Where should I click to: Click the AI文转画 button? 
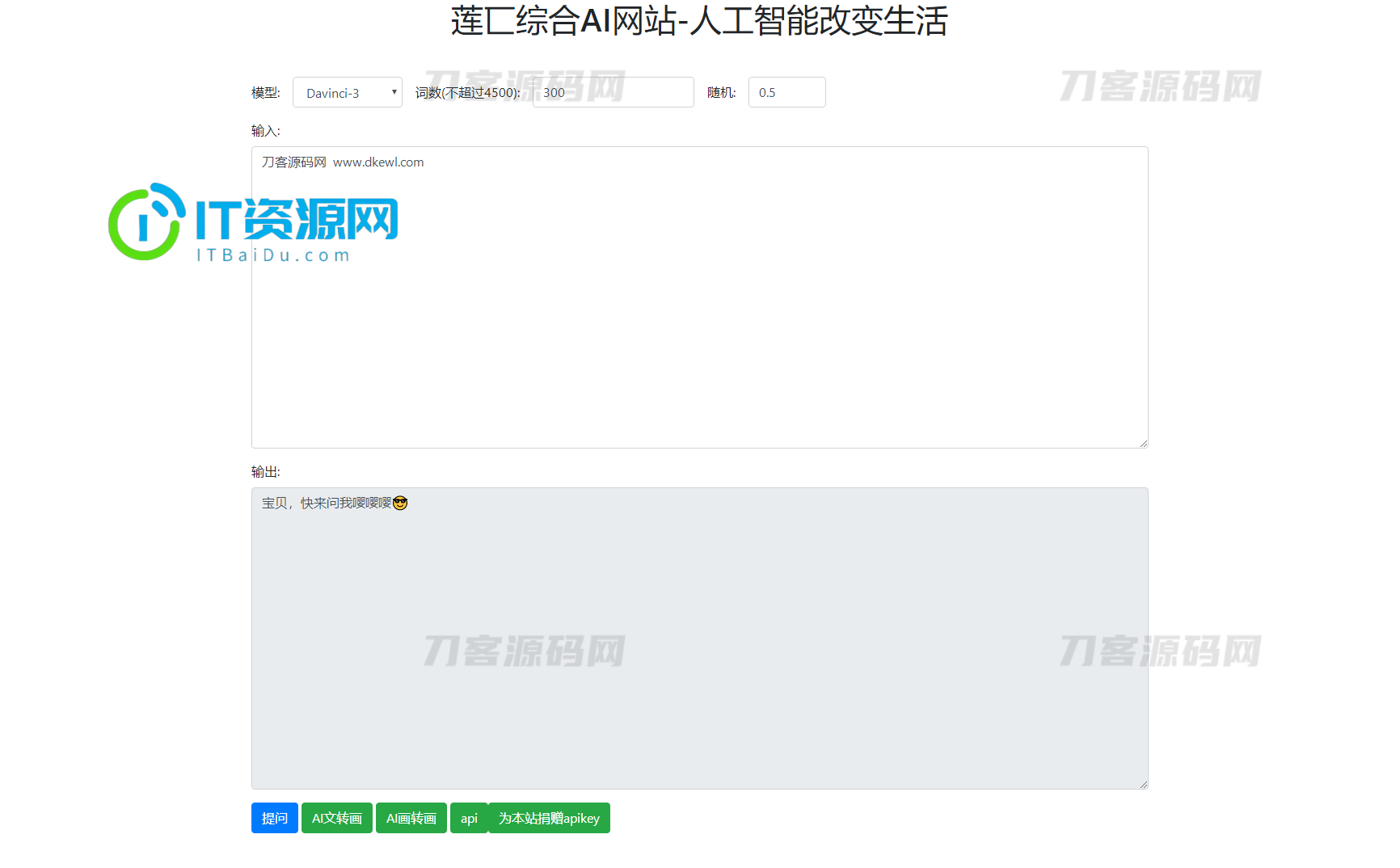click(x=337, y=818)
